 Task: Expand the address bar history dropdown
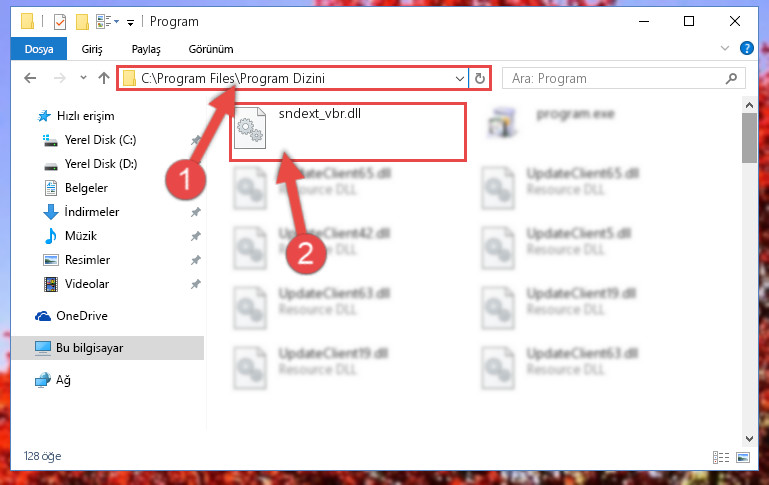pos(460,78)
